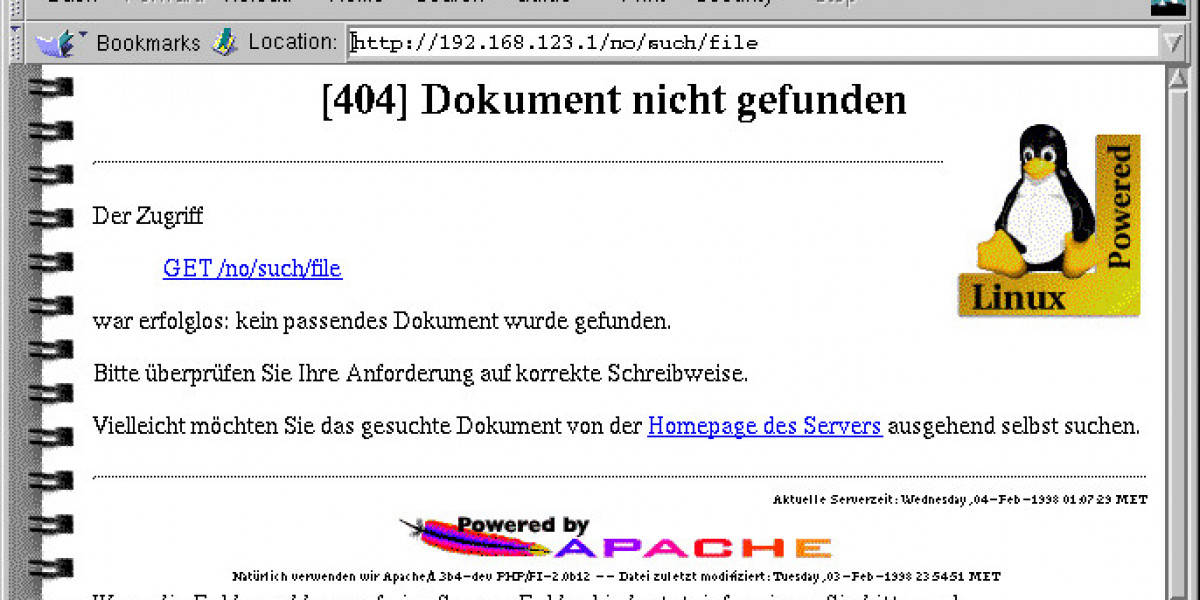Click the Netscape logo in the top-right corner

click(1167, 5)
